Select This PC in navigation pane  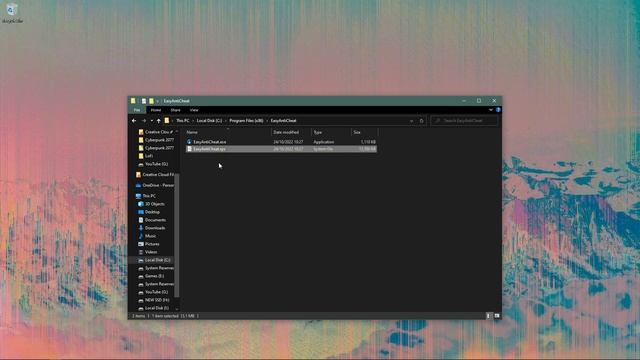[x=146, y=196]
